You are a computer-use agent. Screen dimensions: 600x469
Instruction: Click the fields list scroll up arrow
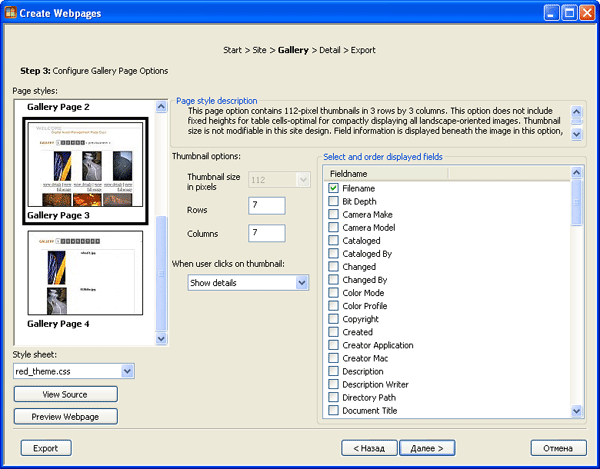pyautogui.click(x=577, y=173)
